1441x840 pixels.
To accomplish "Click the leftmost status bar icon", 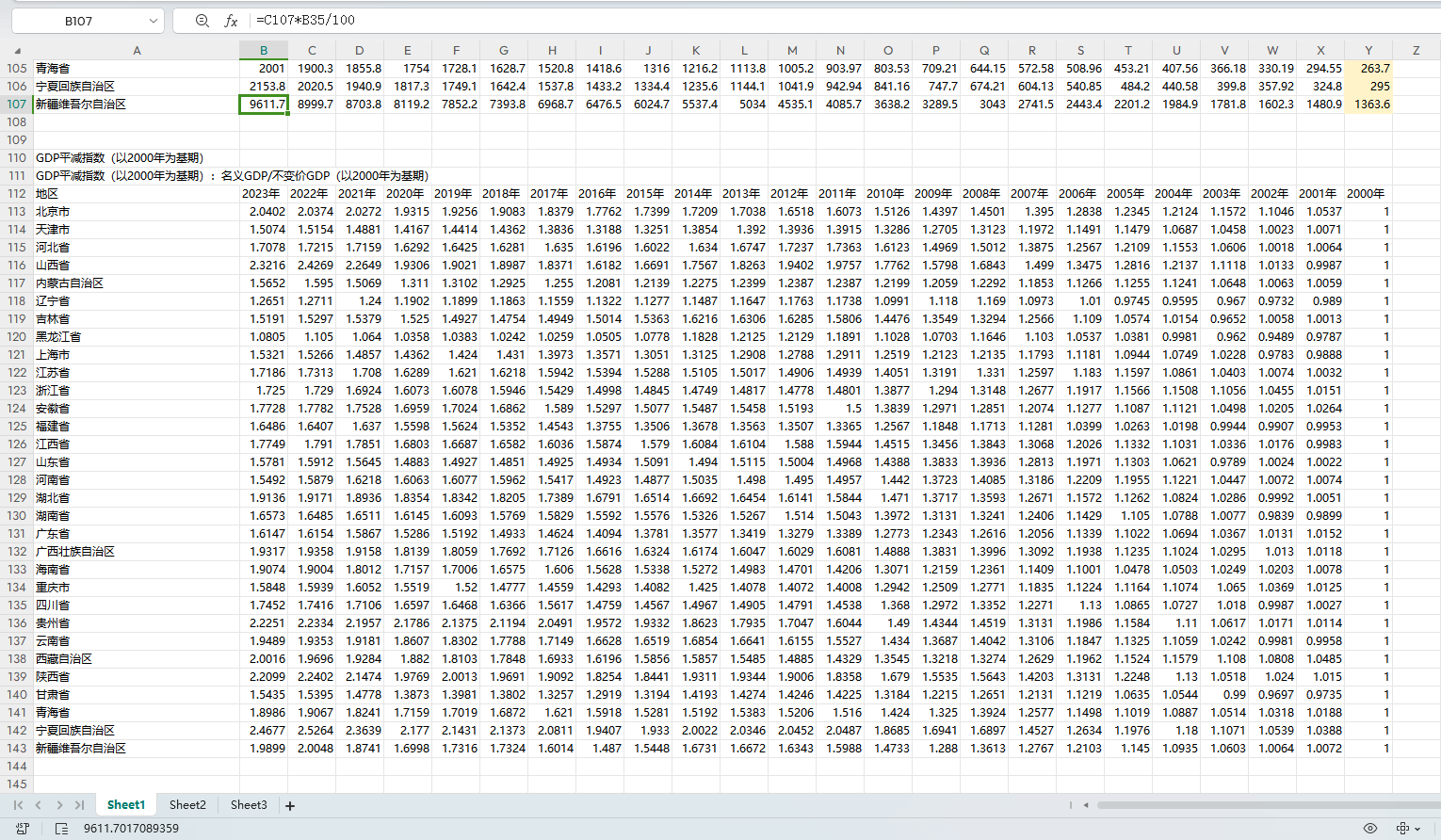I will coord(23,829).
